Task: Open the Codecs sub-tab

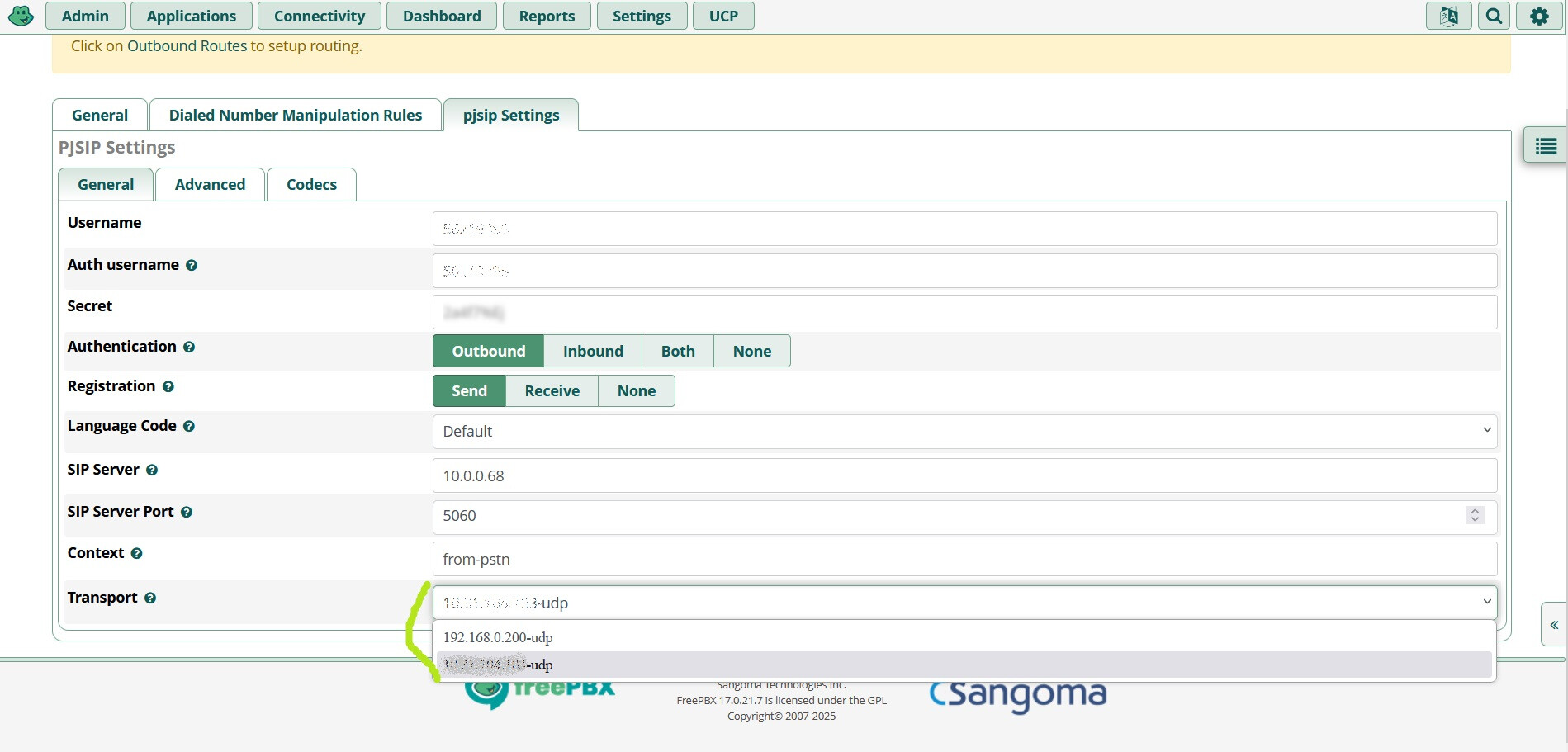Action: [x=311, y=185]
